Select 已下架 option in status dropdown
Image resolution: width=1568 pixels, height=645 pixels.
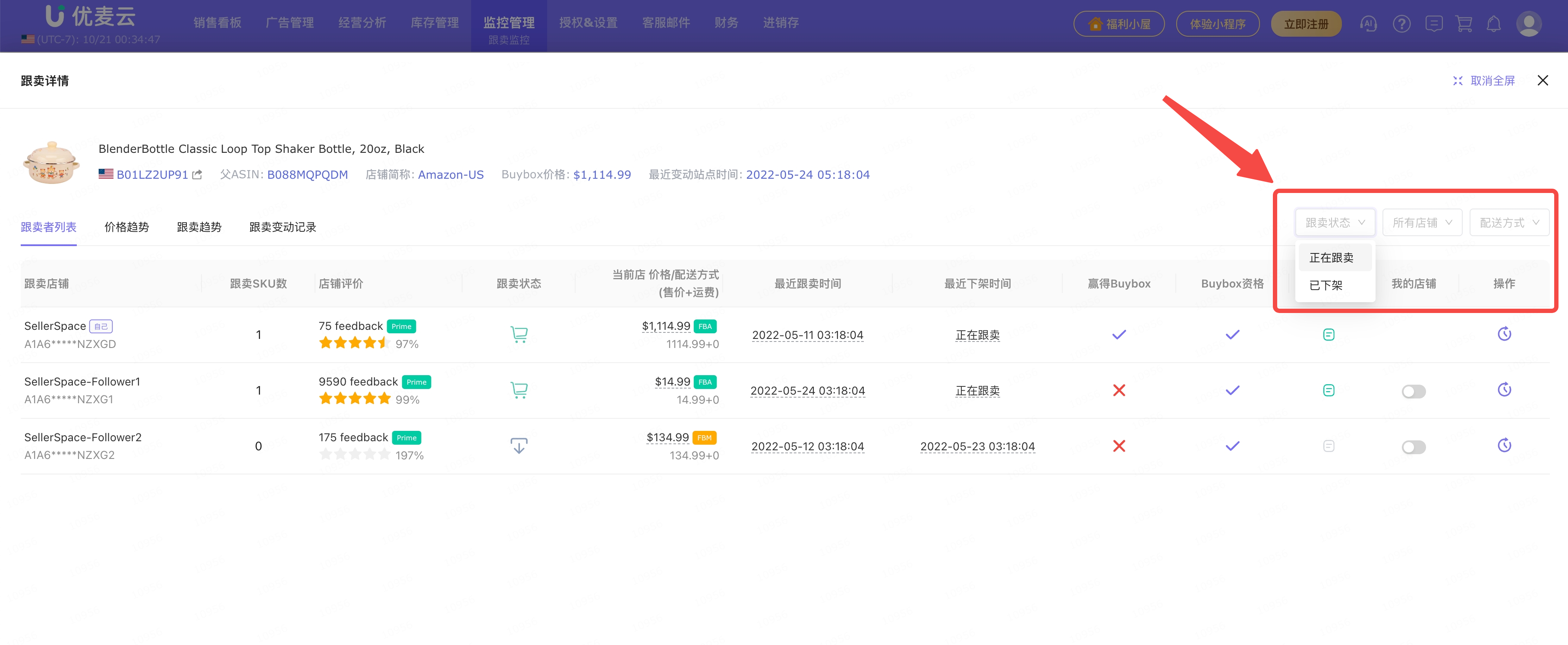[x=1326, y=285]
